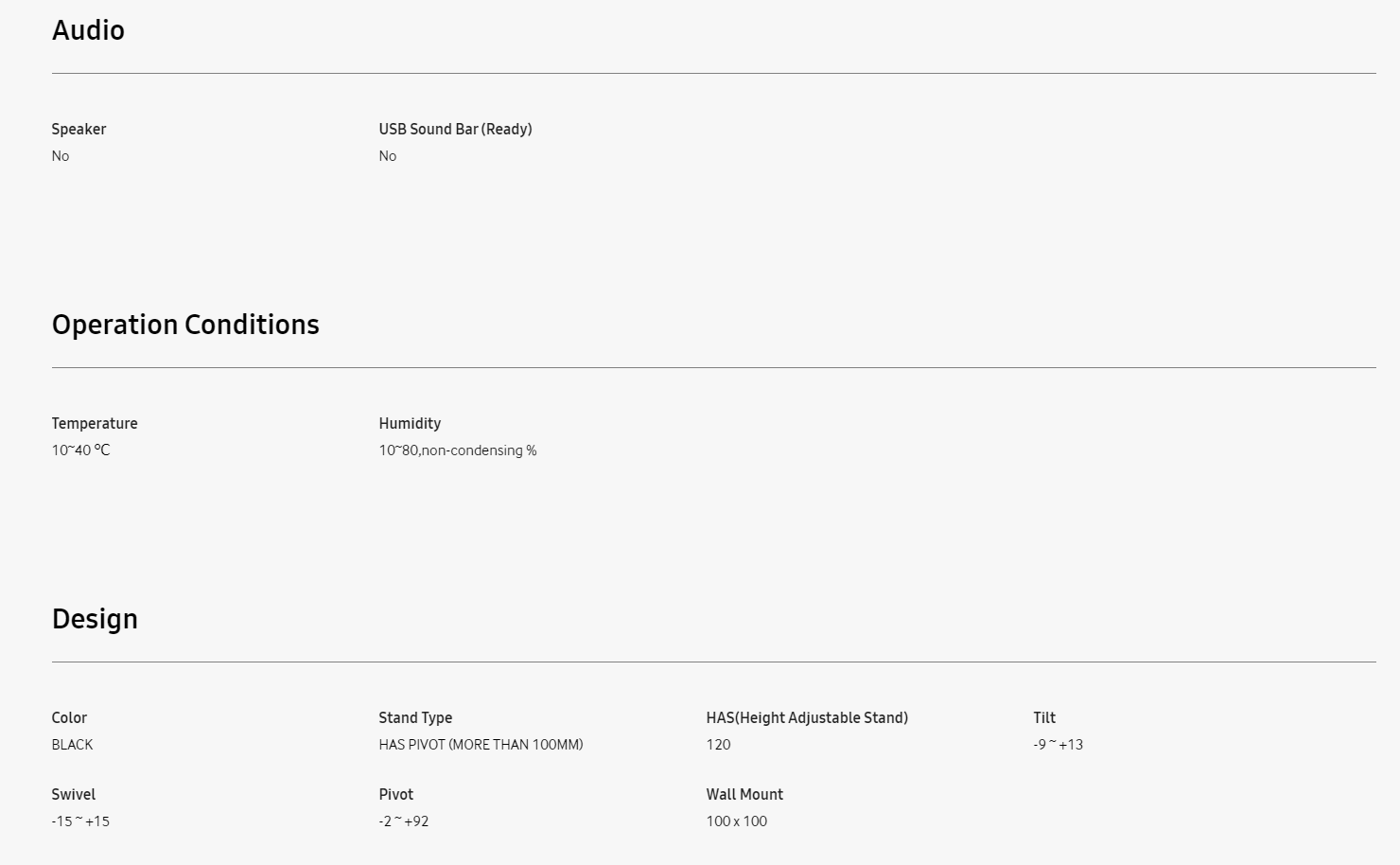The image size is (1400, 865).
Task: Click the 10~80,non-condensing % value
Action: (458, 450)
